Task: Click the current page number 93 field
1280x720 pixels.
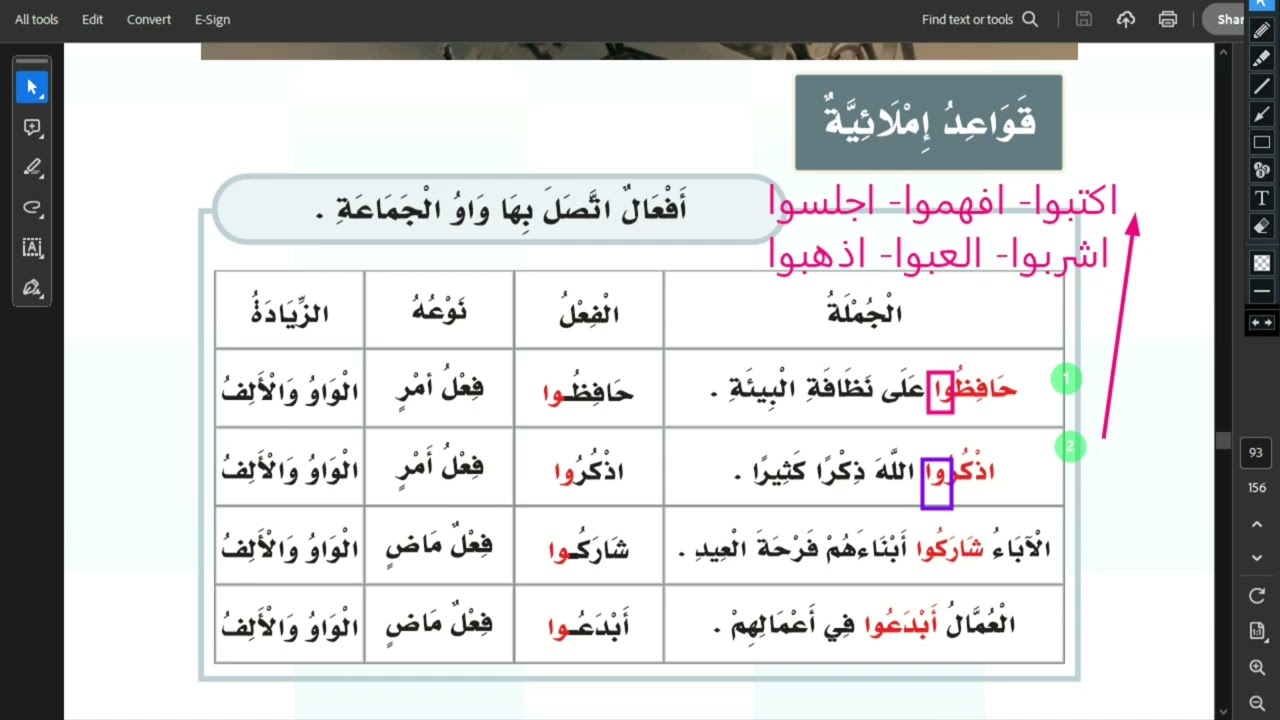Action: click(x=1257, y=453)
